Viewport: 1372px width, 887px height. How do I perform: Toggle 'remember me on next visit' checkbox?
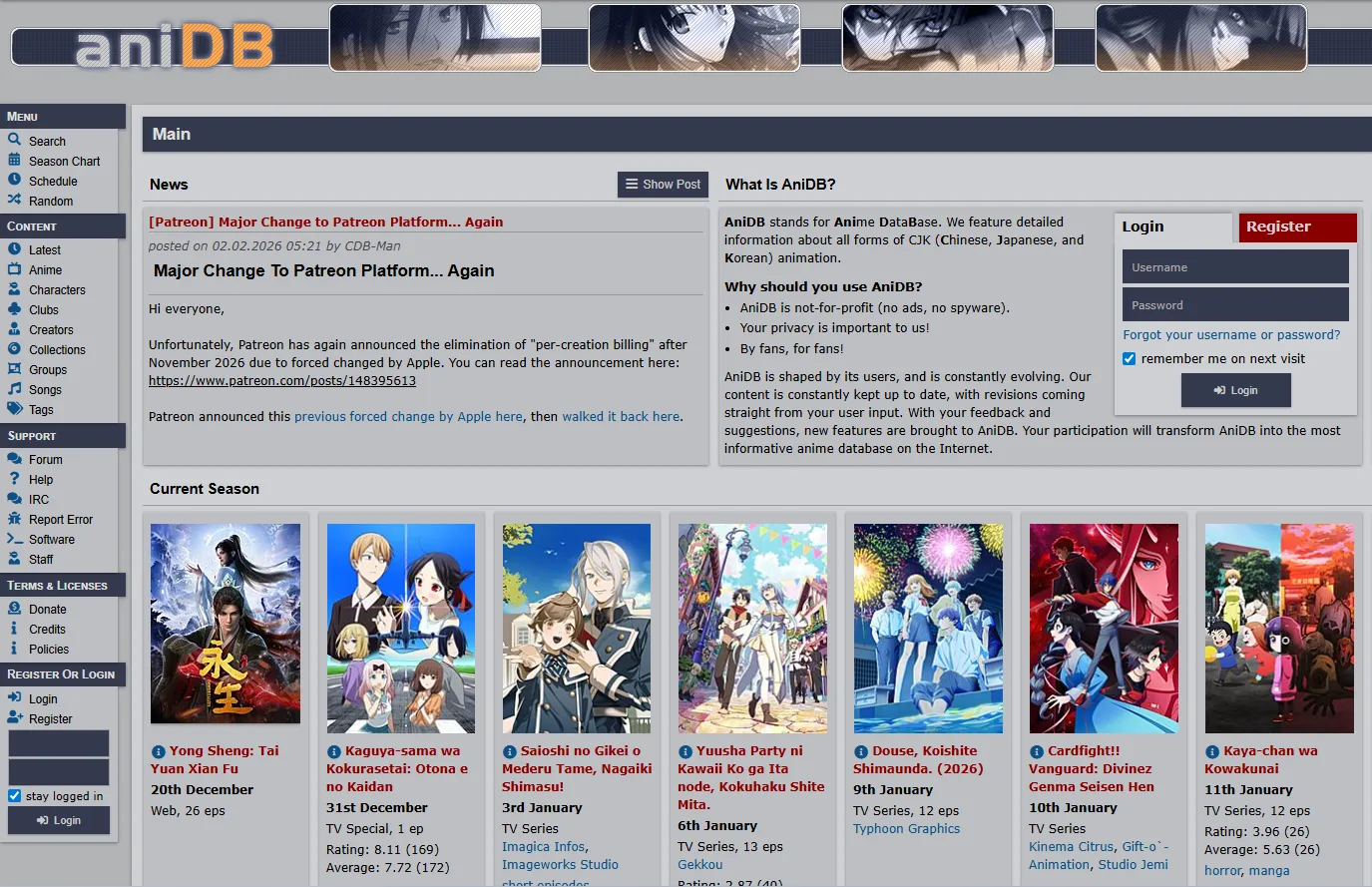(x=1130, y=359)
